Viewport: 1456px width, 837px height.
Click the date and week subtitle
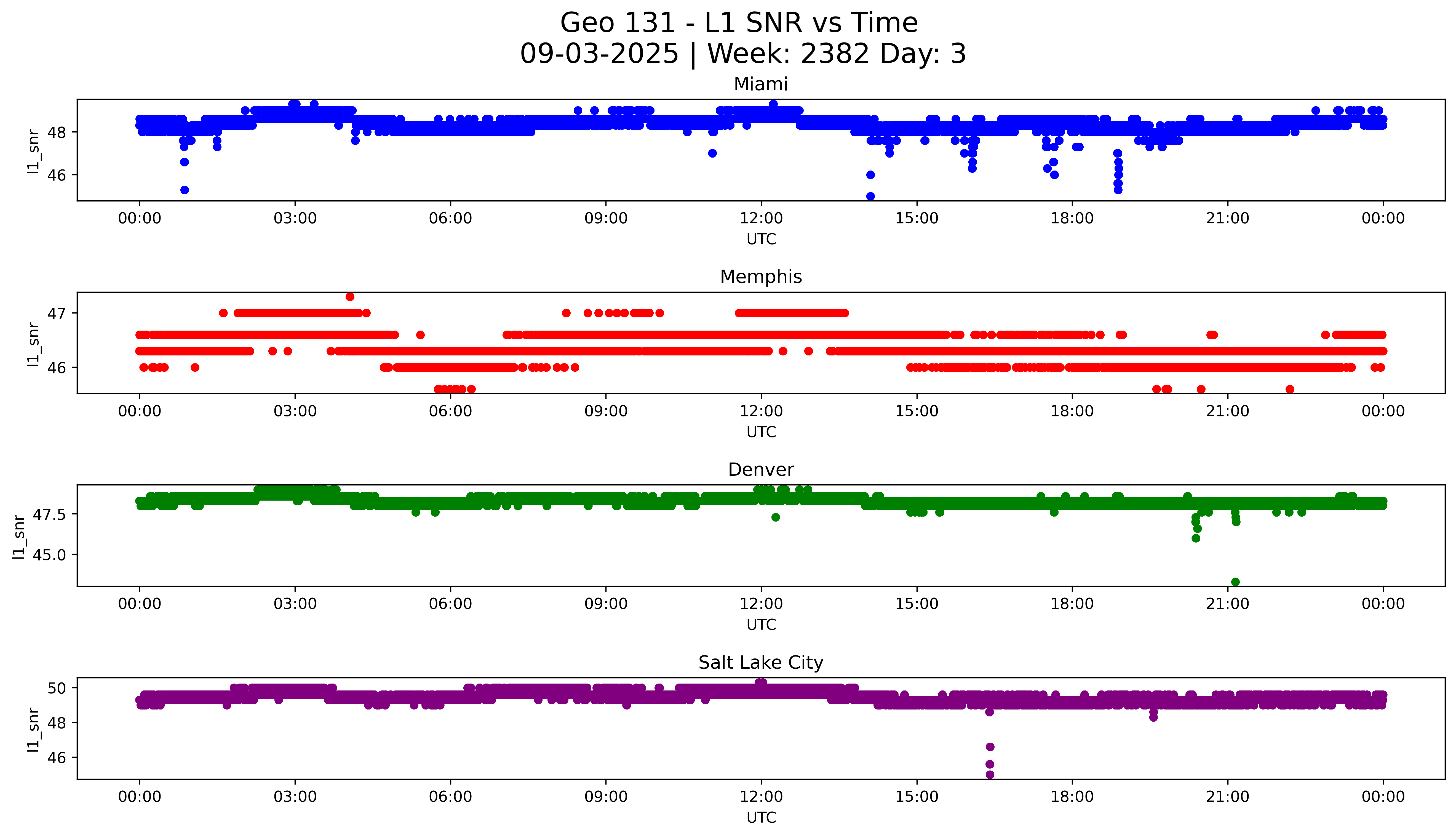click(743, 54)
